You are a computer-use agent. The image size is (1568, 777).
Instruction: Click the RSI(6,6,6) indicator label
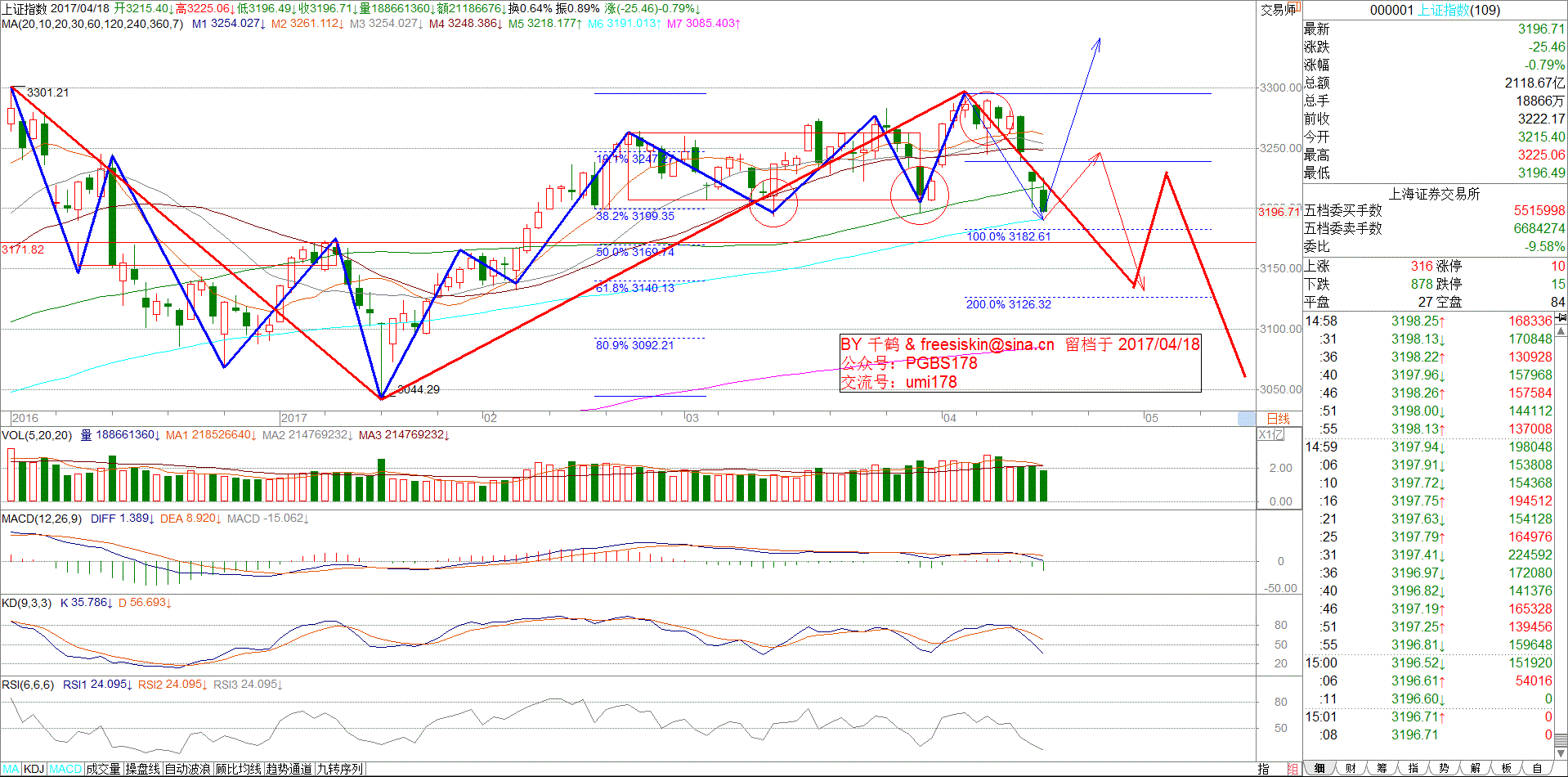(28, 685)
